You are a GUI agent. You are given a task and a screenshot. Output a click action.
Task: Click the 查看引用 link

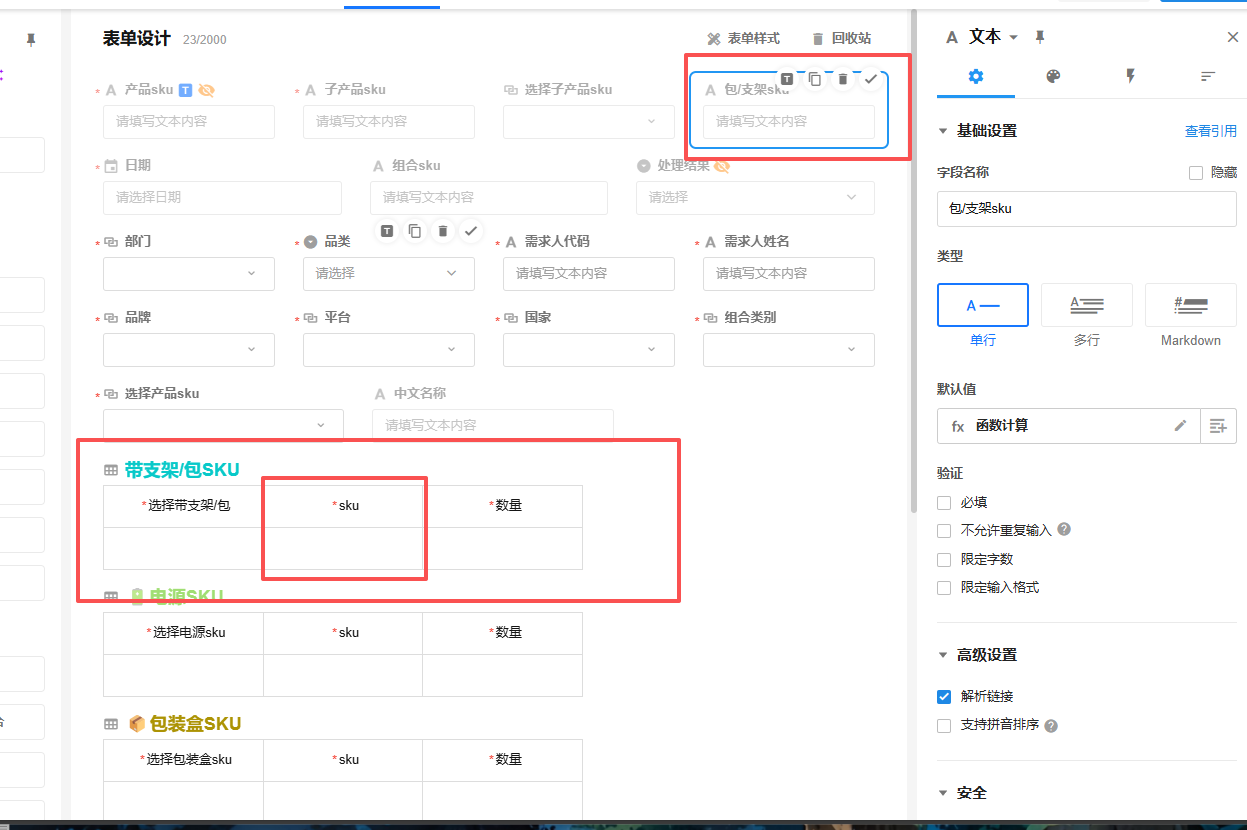(x=1213, y=130)
